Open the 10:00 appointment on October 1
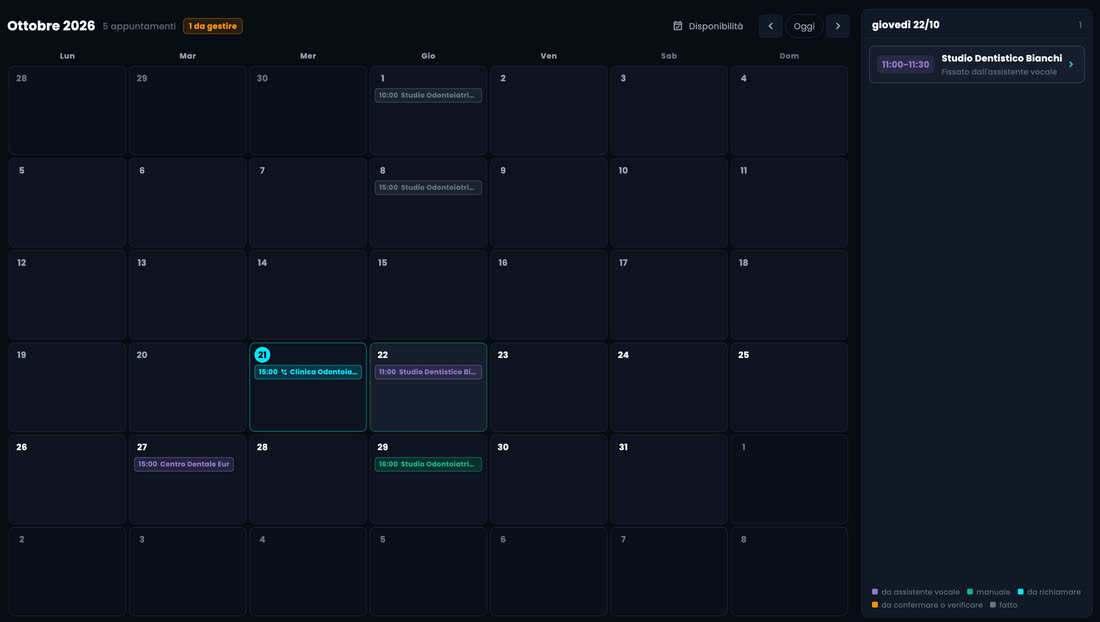The height and width of the screenshot is (622, 1100). [x=428, y=95]
